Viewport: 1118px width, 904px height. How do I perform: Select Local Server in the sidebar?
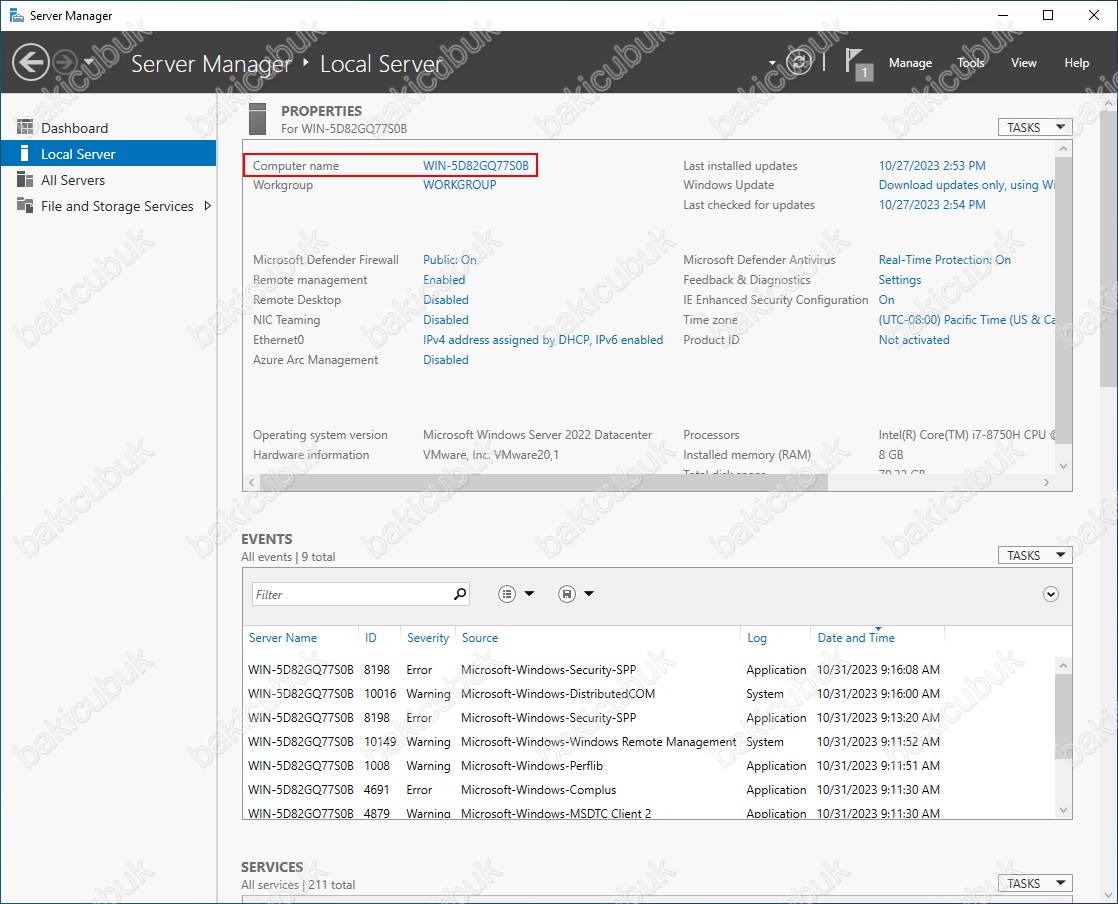108,154
